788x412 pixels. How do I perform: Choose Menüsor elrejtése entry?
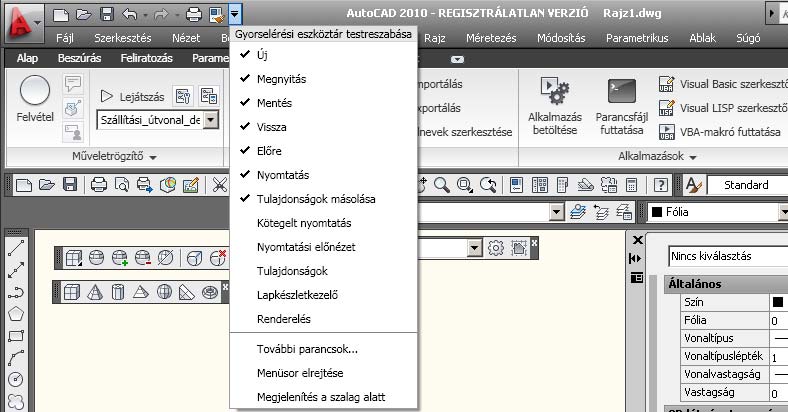(x=323, y=373)
